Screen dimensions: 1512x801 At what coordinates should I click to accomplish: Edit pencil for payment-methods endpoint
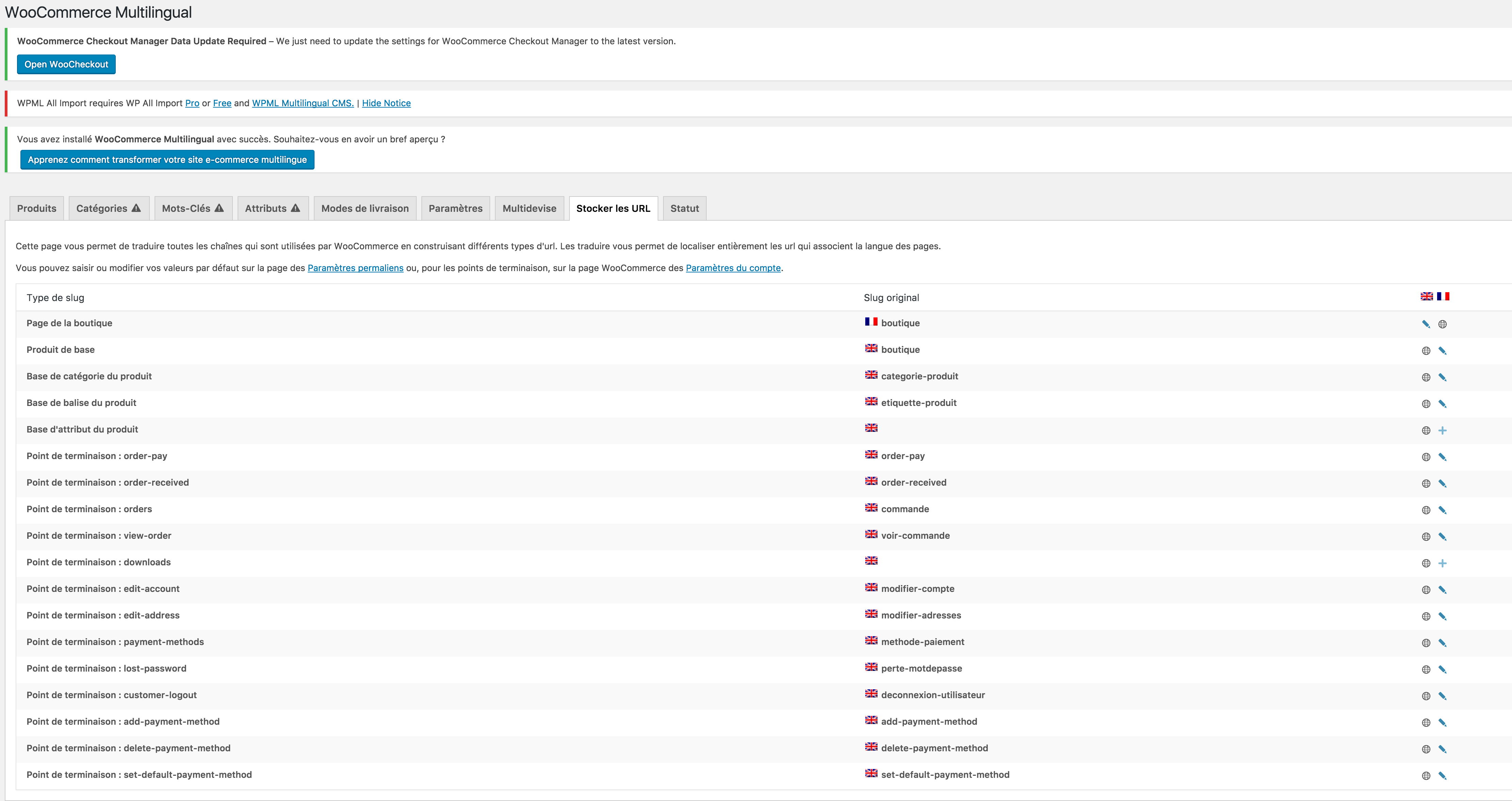(x=1442, y=643)
